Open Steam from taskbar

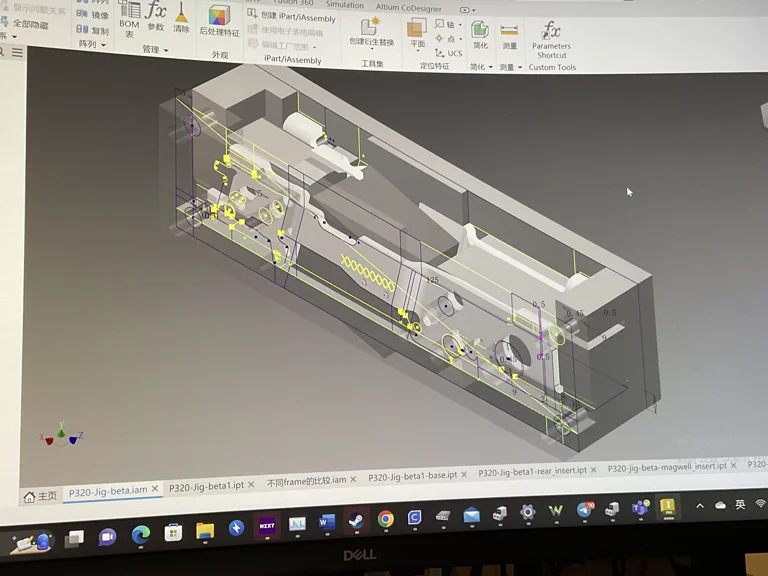tap(356, 521)
